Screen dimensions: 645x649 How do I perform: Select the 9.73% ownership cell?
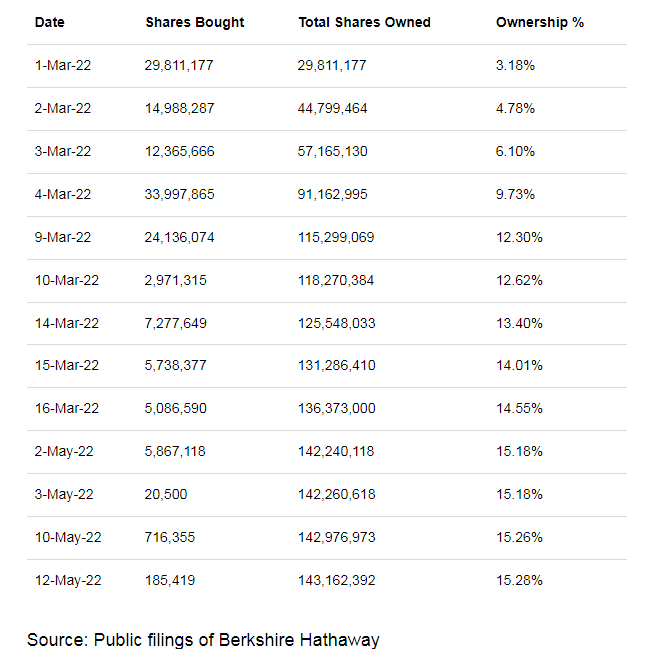click(515, 194)
